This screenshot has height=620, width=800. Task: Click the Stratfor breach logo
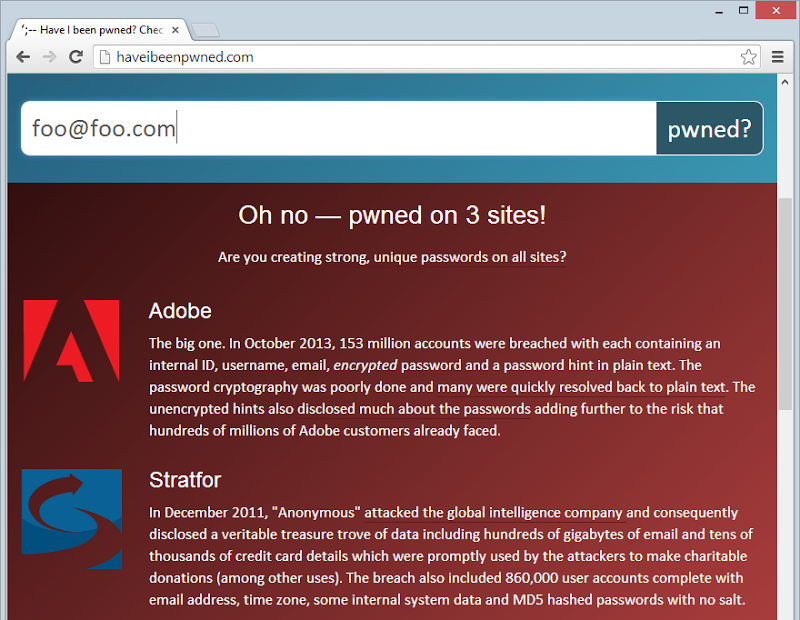point(71,518)
